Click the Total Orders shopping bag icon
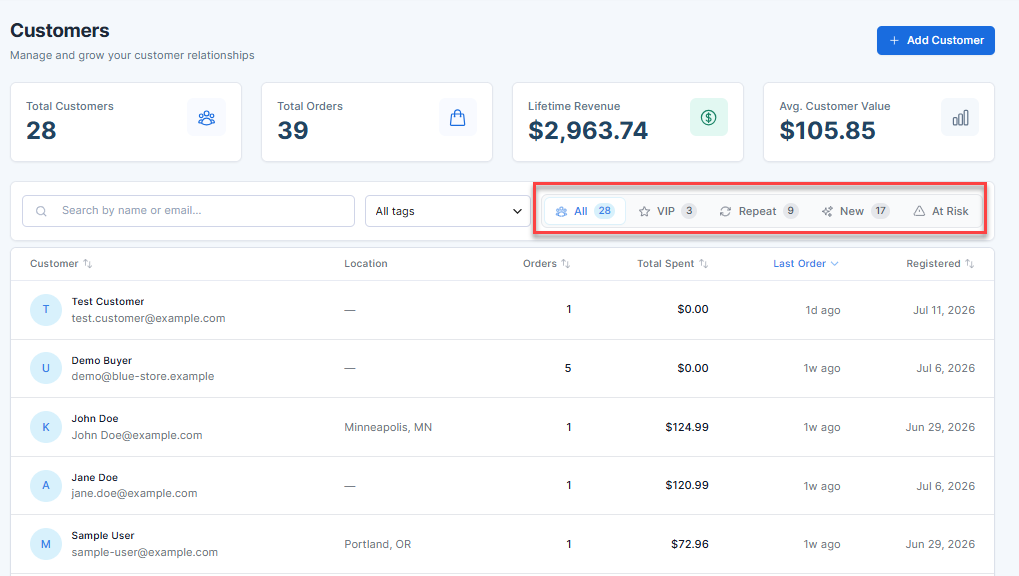 [458, 118]
